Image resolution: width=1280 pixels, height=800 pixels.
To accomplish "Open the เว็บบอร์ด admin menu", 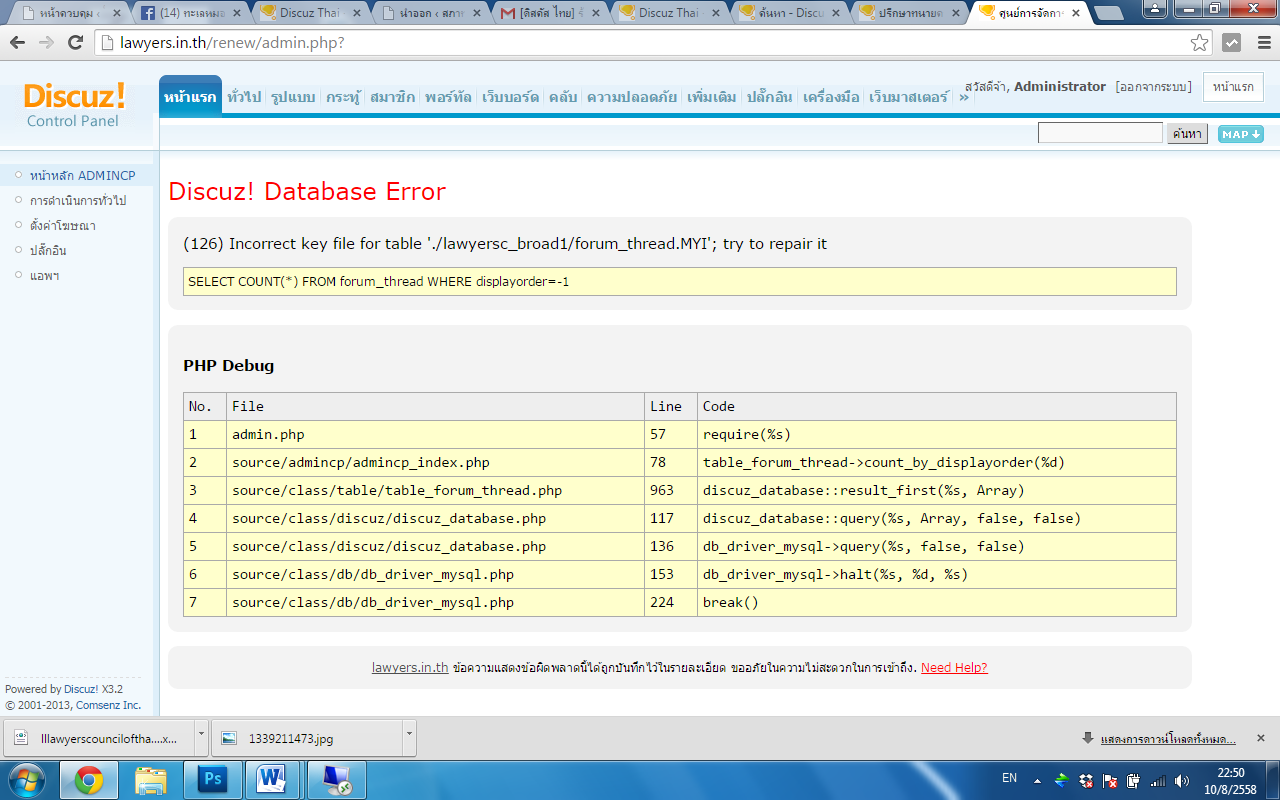I will 510,97.
